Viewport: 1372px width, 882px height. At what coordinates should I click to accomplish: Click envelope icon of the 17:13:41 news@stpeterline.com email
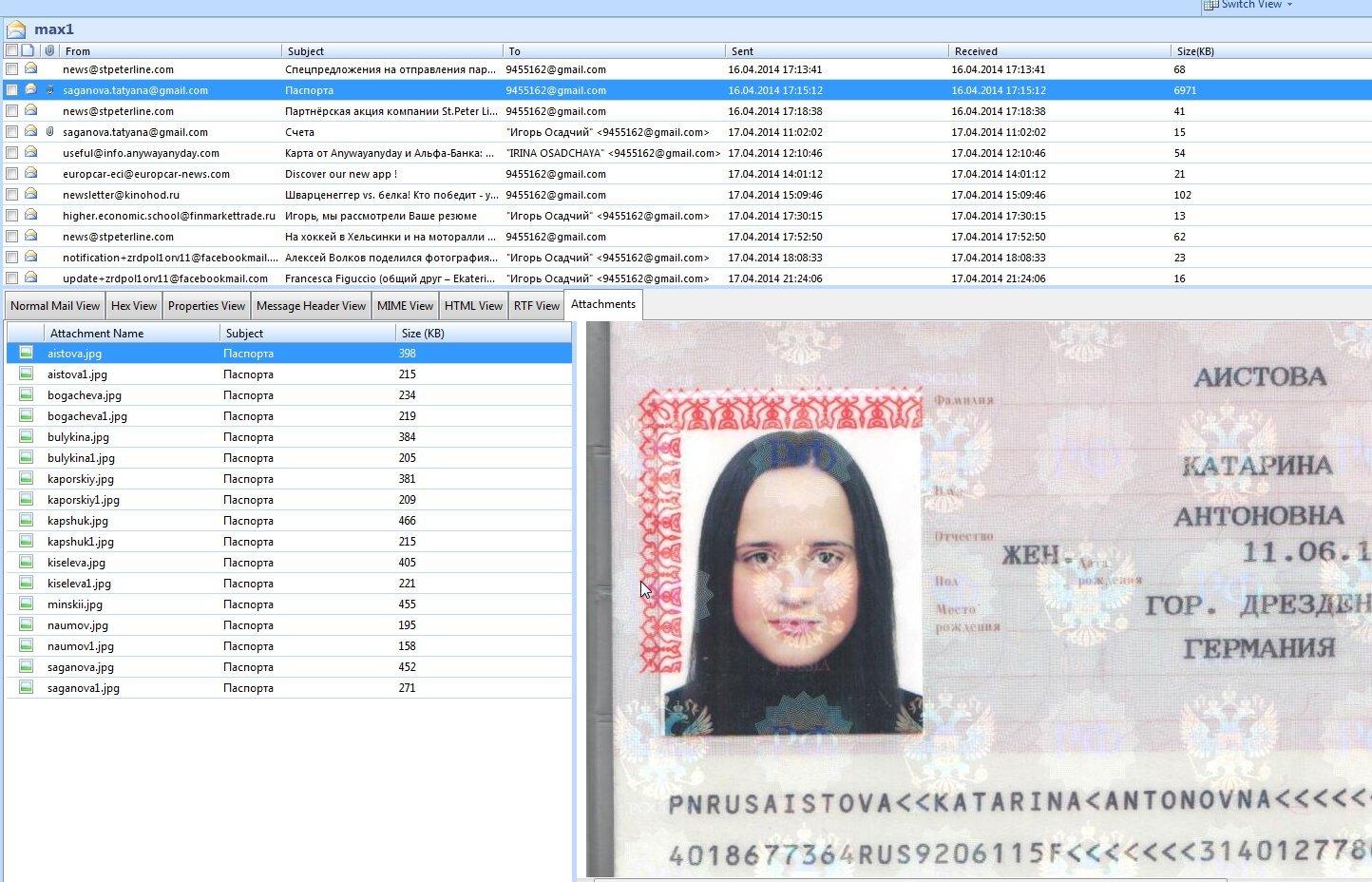coord(30,68)
